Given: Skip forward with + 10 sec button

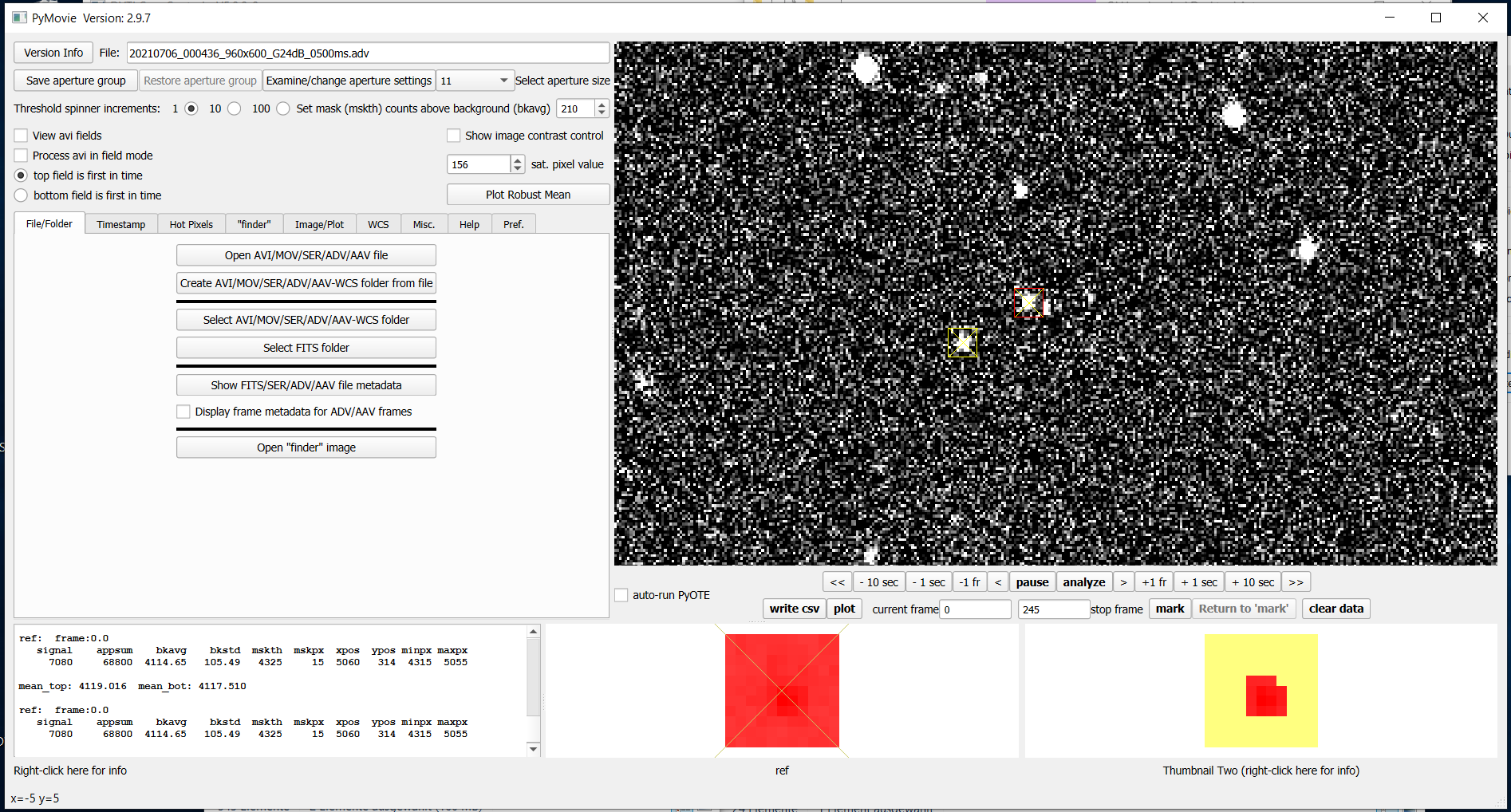Looking at the screenshot, I should click(x=1253, y=582).
